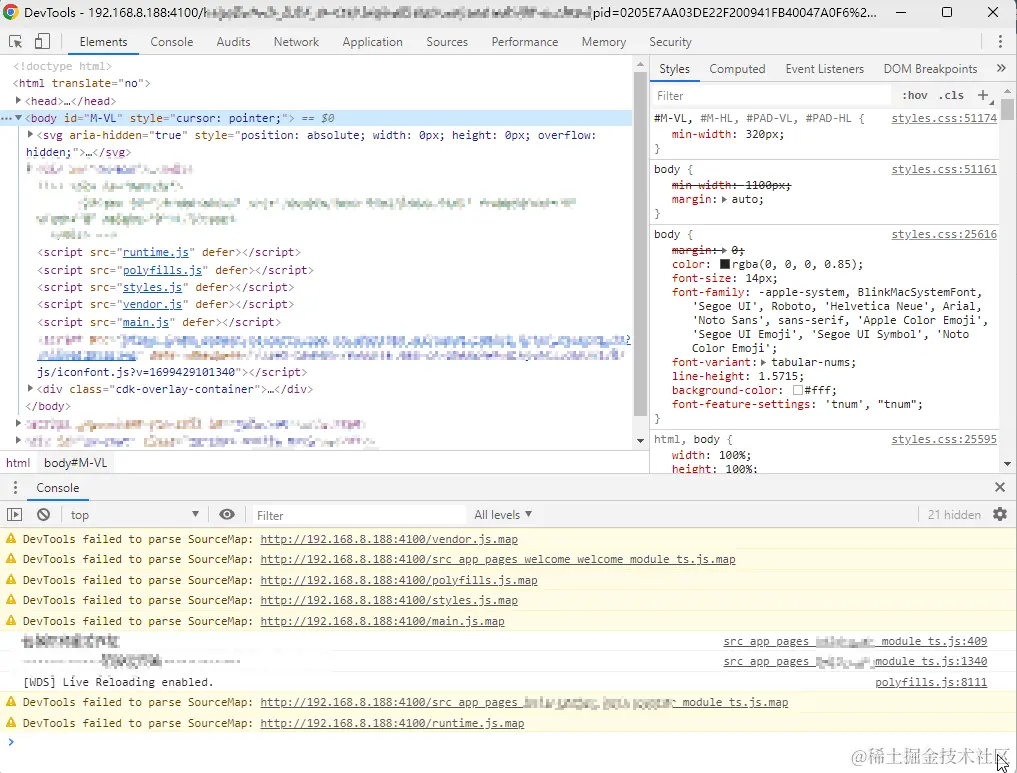The width and height of the screenshot is (1017, 773).
Task: Create a live expression with the eye icon
Action: point(227,514)
